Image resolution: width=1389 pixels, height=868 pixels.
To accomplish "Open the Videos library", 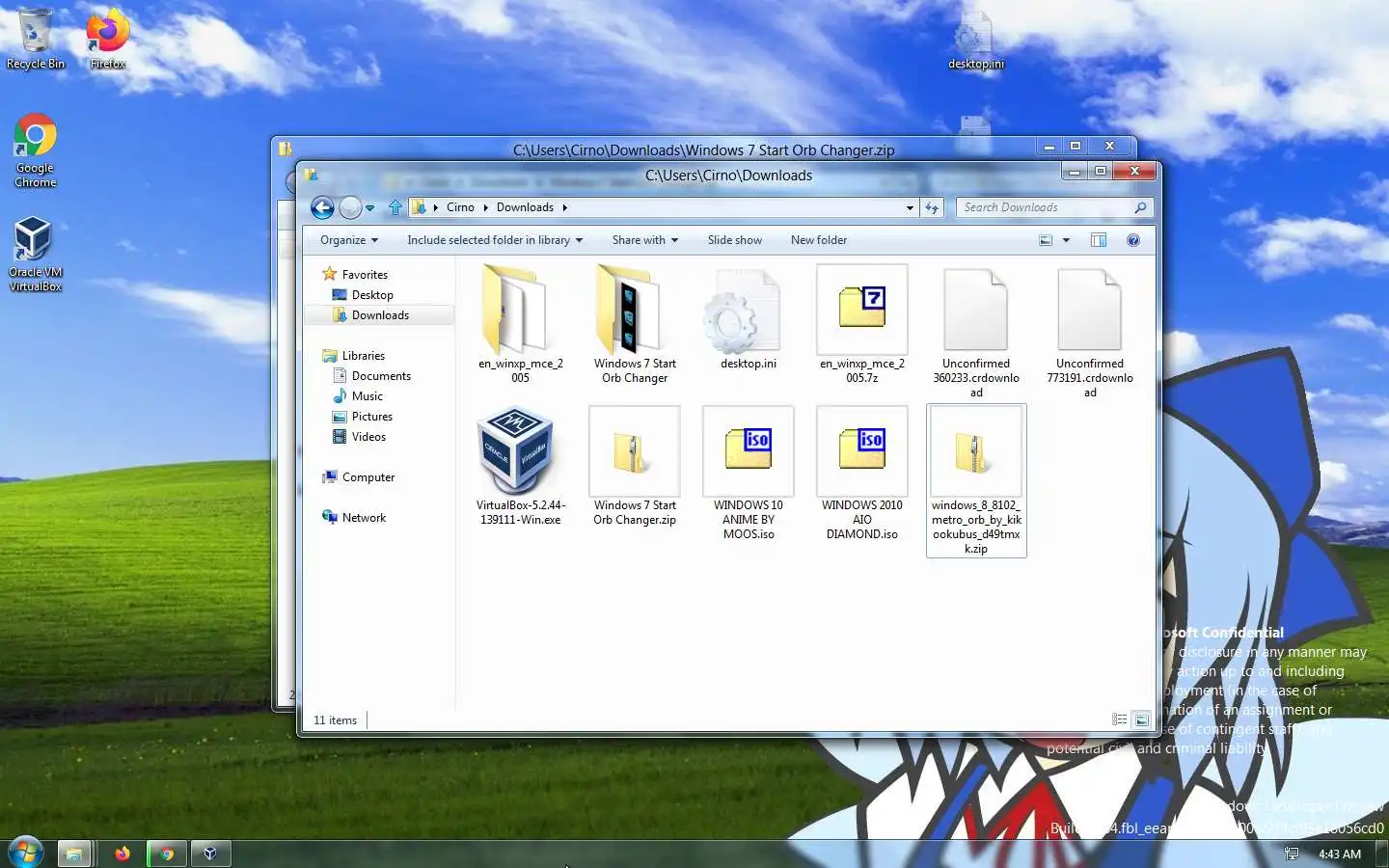I will 368,437.
